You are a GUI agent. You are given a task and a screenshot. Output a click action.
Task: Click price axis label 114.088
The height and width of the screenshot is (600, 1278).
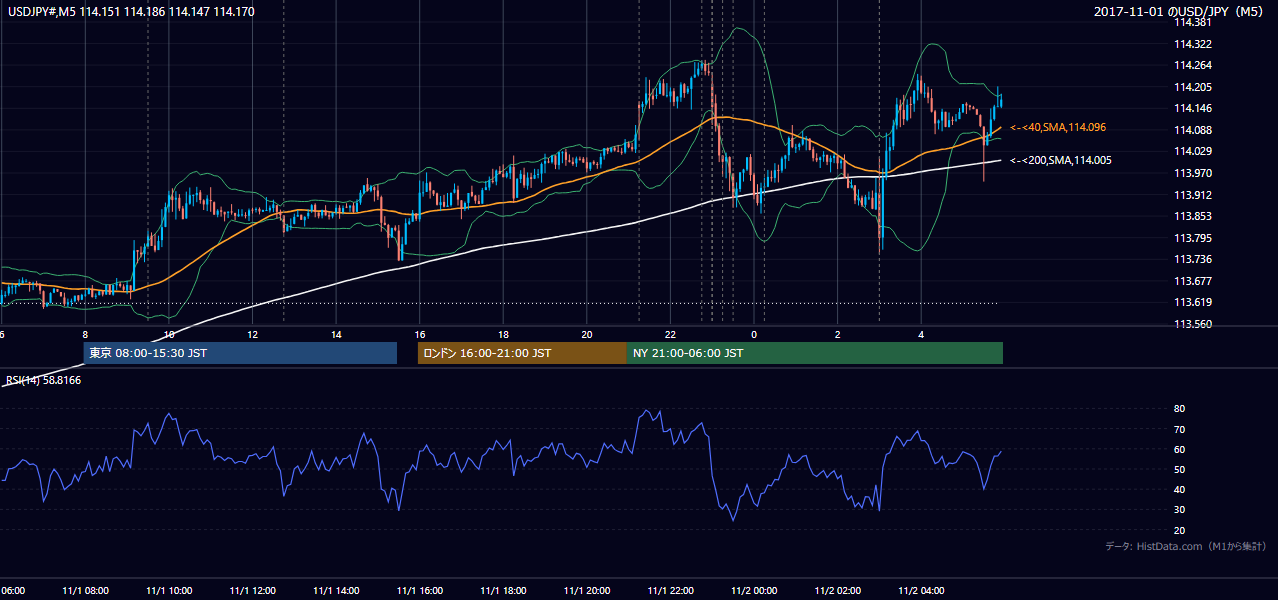[x=1192, y=130]
